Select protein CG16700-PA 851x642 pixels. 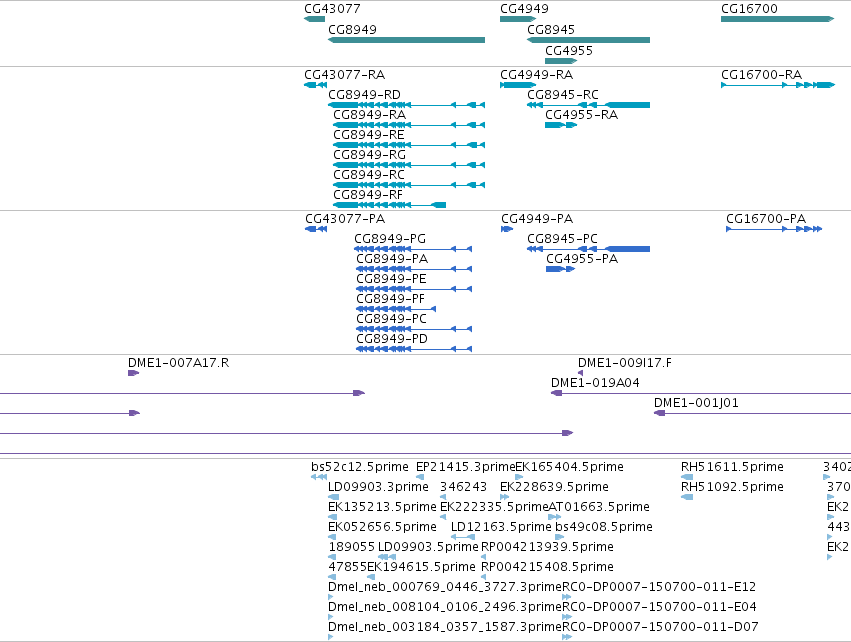pyautogui.click(x=766, y=219)
